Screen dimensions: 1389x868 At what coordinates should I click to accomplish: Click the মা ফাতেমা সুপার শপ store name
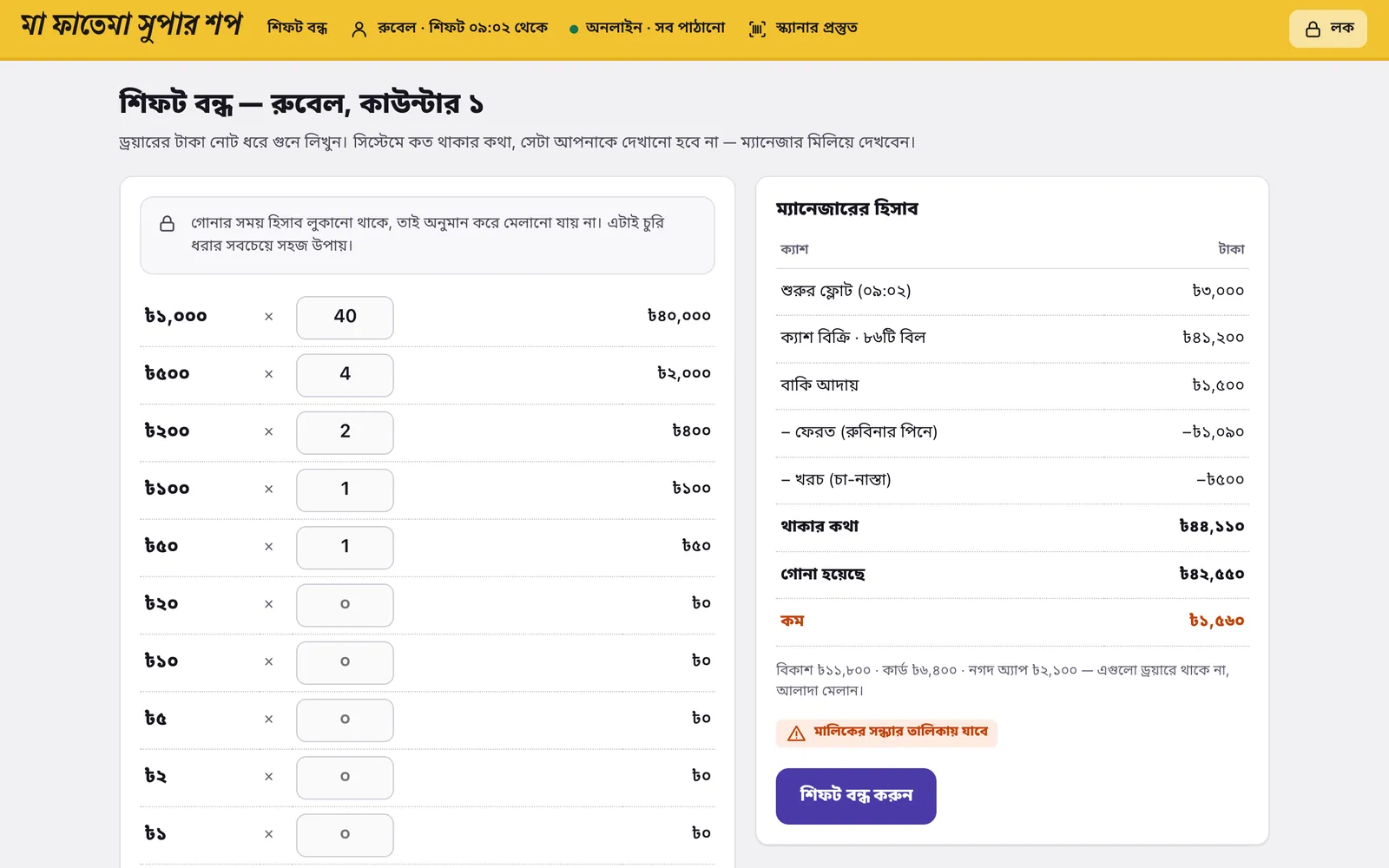click(131, 26)
